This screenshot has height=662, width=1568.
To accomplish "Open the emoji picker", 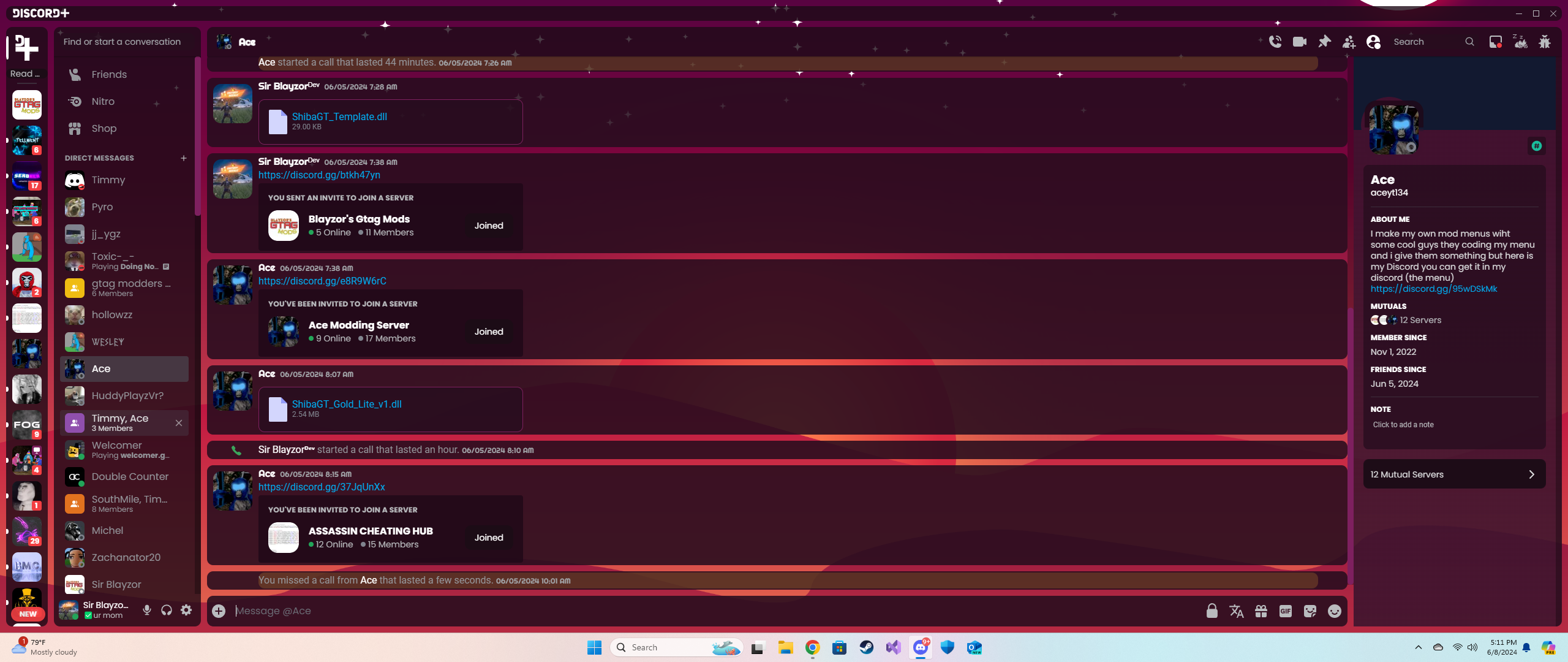I will point(1334,611).
